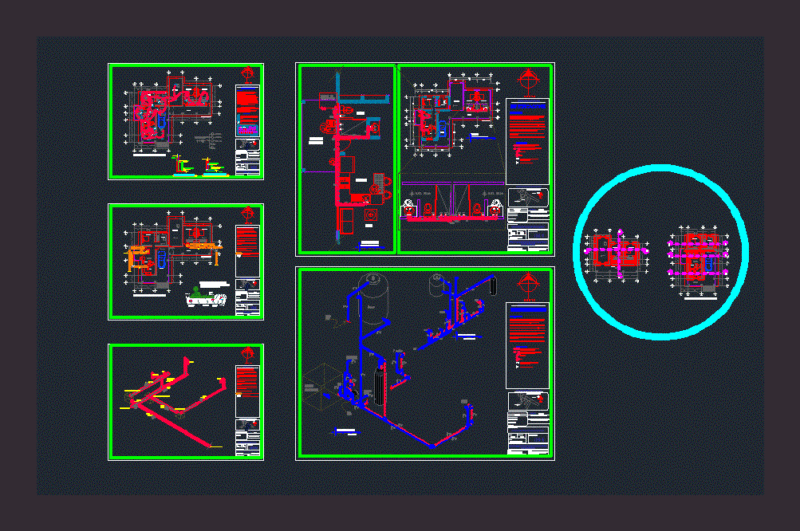800x531 pixels.
Task: Click north arrow symbol on blue isometric sheet
Action: coord(528,287)
